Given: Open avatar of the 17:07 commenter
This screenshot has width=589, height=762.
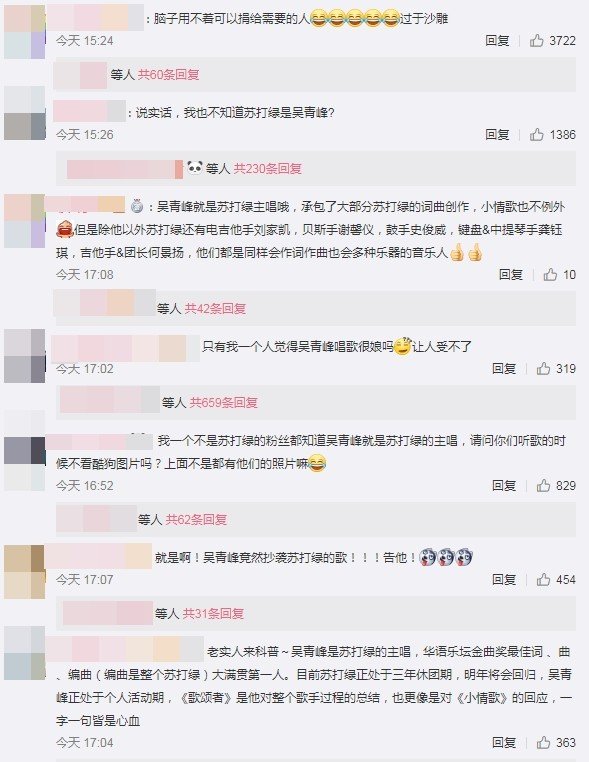Looking at the screenshot, I should coord(24,572).
